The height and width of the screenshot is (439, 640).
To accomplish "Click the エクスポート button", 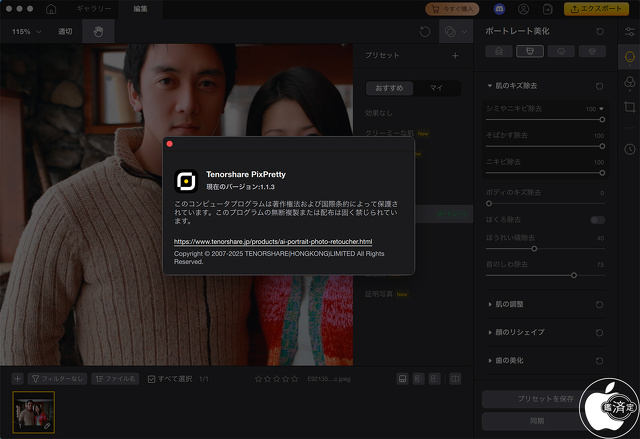I will click(x=596, y=9).
